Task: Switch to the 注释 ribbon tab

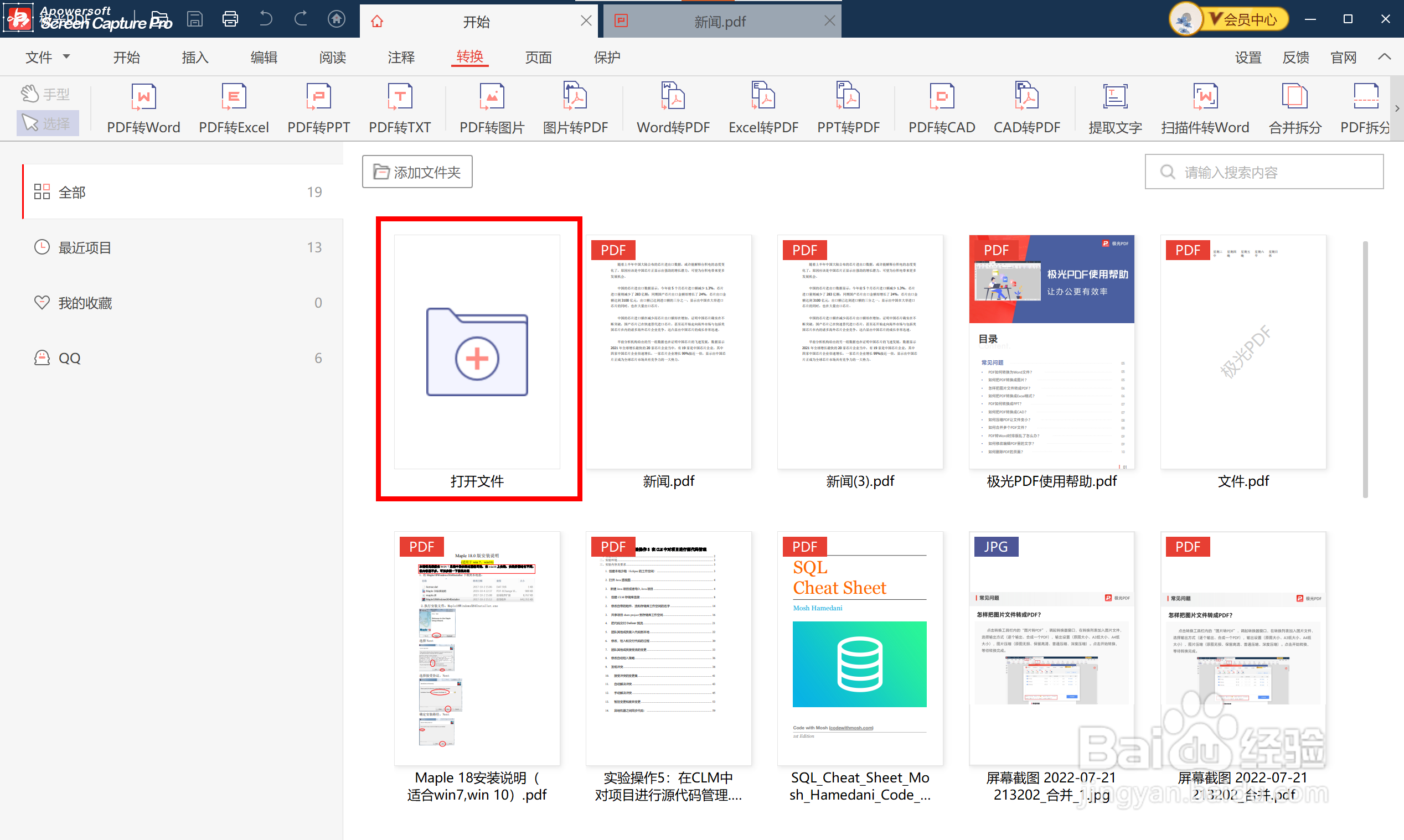Action: click(x=401, y=57)
